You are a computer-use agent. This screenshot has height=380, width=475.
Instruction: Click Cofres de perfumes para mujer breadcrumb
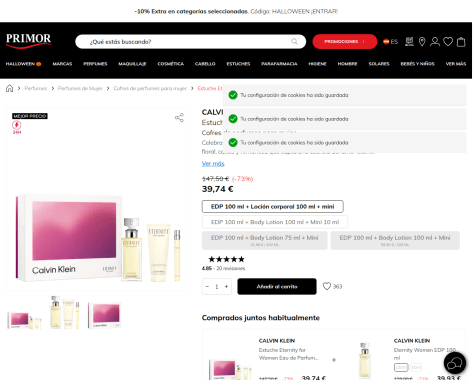click(x=150, y=88)
